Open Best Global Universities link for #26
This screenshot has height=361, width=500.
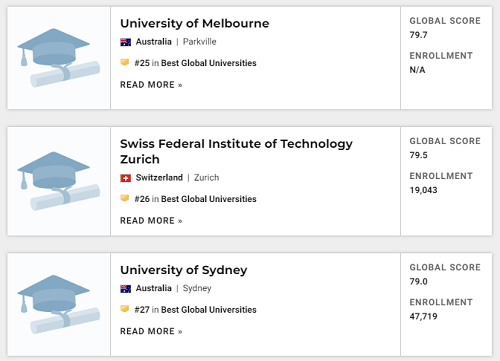click(209, 199)
